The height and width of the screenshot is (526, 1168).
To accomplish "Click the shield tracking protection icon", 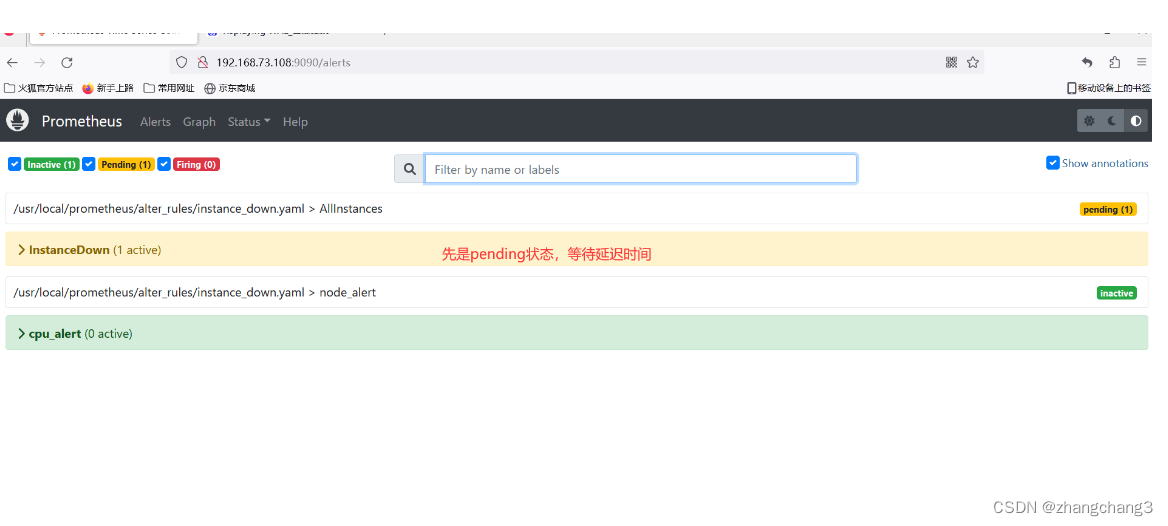I will tap(182, 63).
